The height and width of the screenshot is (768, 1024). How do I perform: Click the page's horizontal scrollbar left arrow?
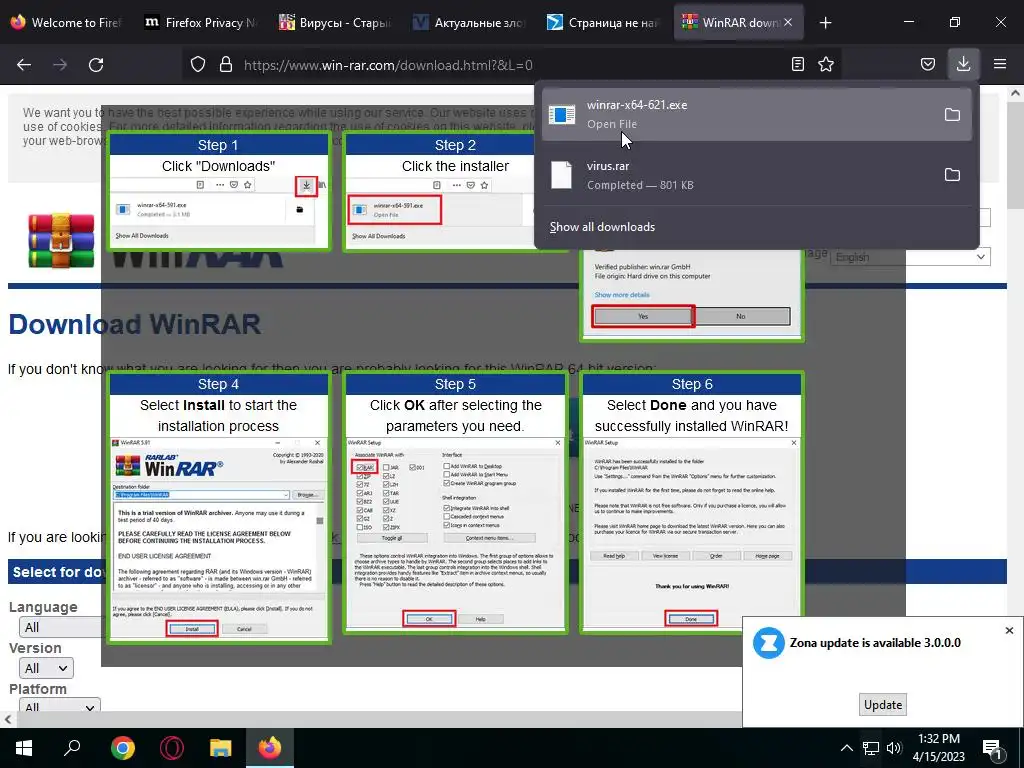[x=7, y=719]
